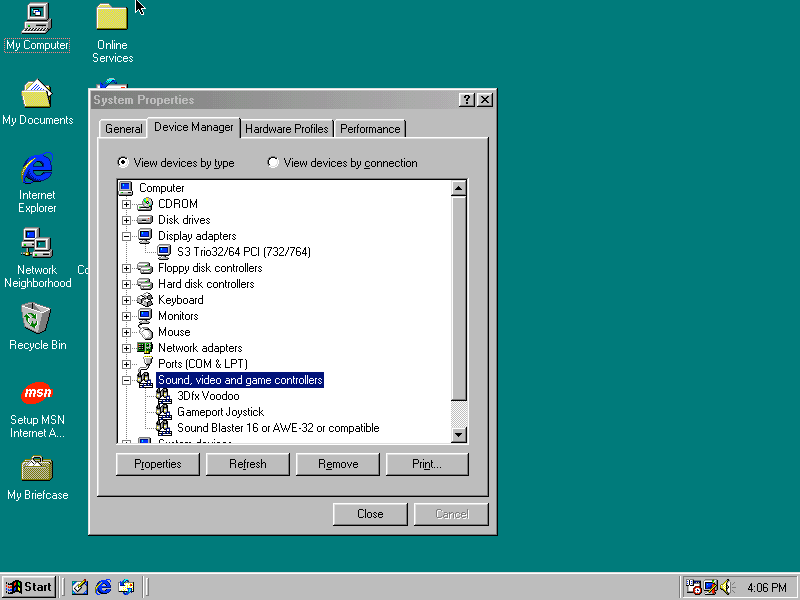Select the Network adapters icon
Screen dimensions: 800x600
(145, 348)
